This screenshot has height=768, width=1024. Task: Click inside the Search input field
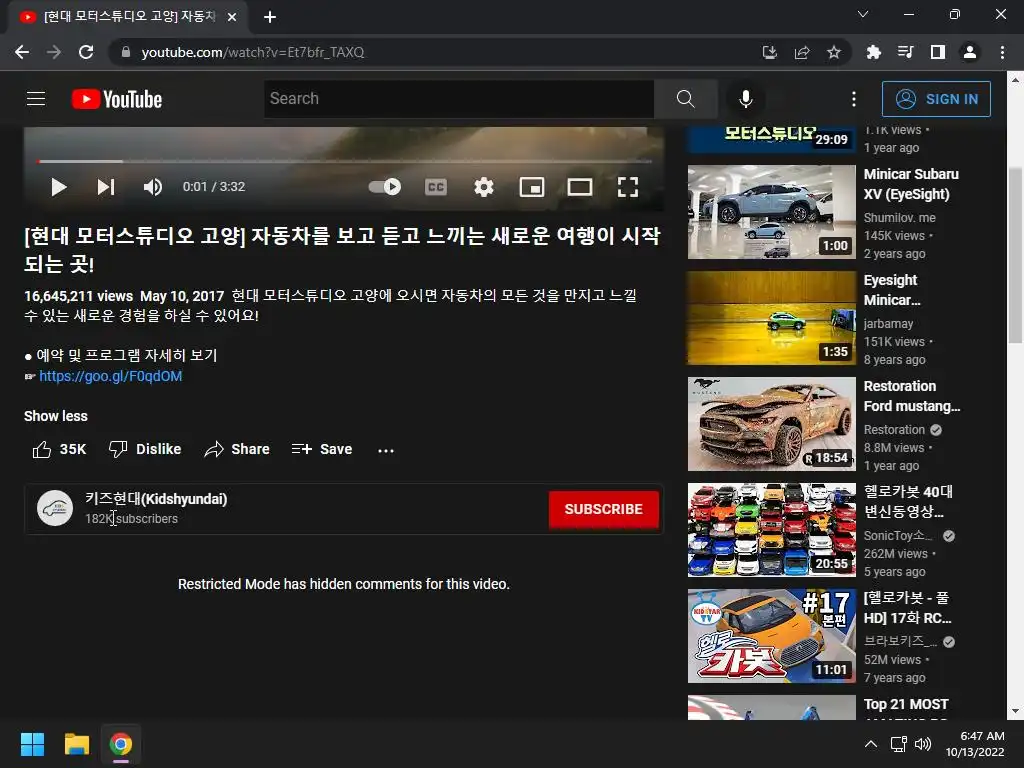(459, 99)
